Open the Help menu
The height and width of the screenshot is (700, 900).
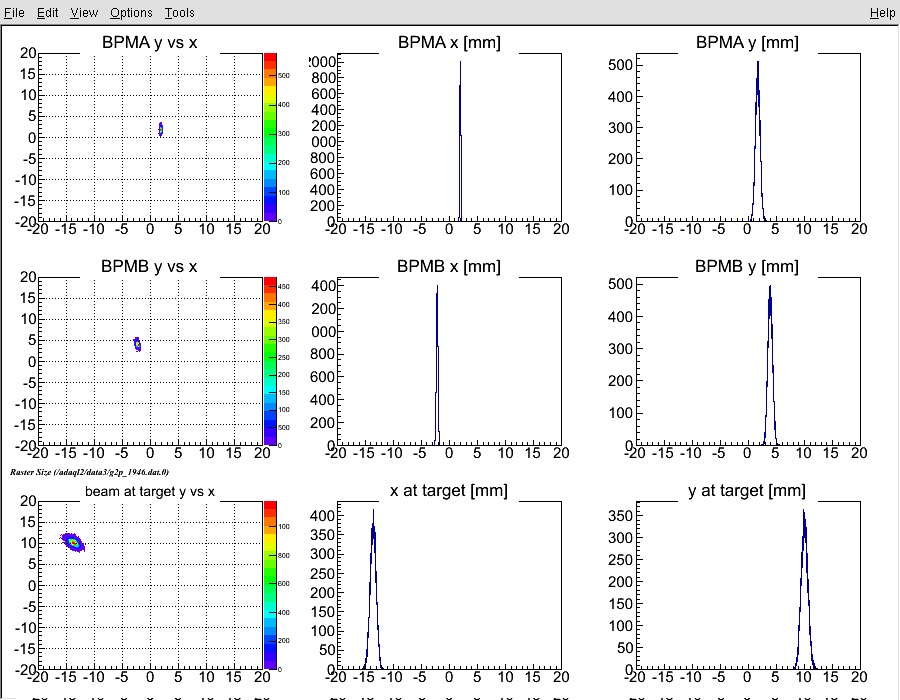point(882,13)
